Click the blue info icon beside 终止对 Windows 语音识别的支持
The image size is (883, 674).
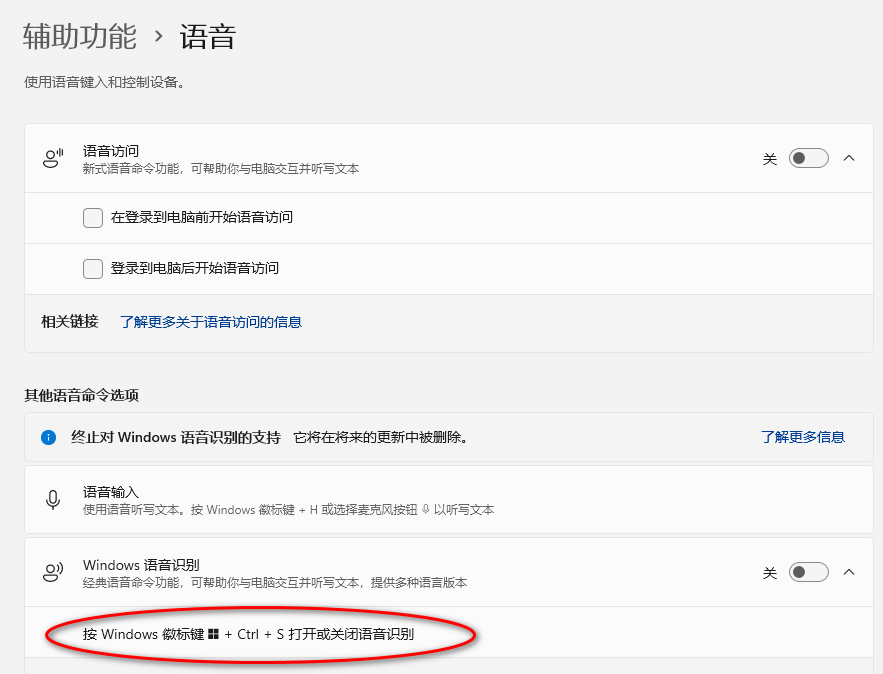point(48,438)
